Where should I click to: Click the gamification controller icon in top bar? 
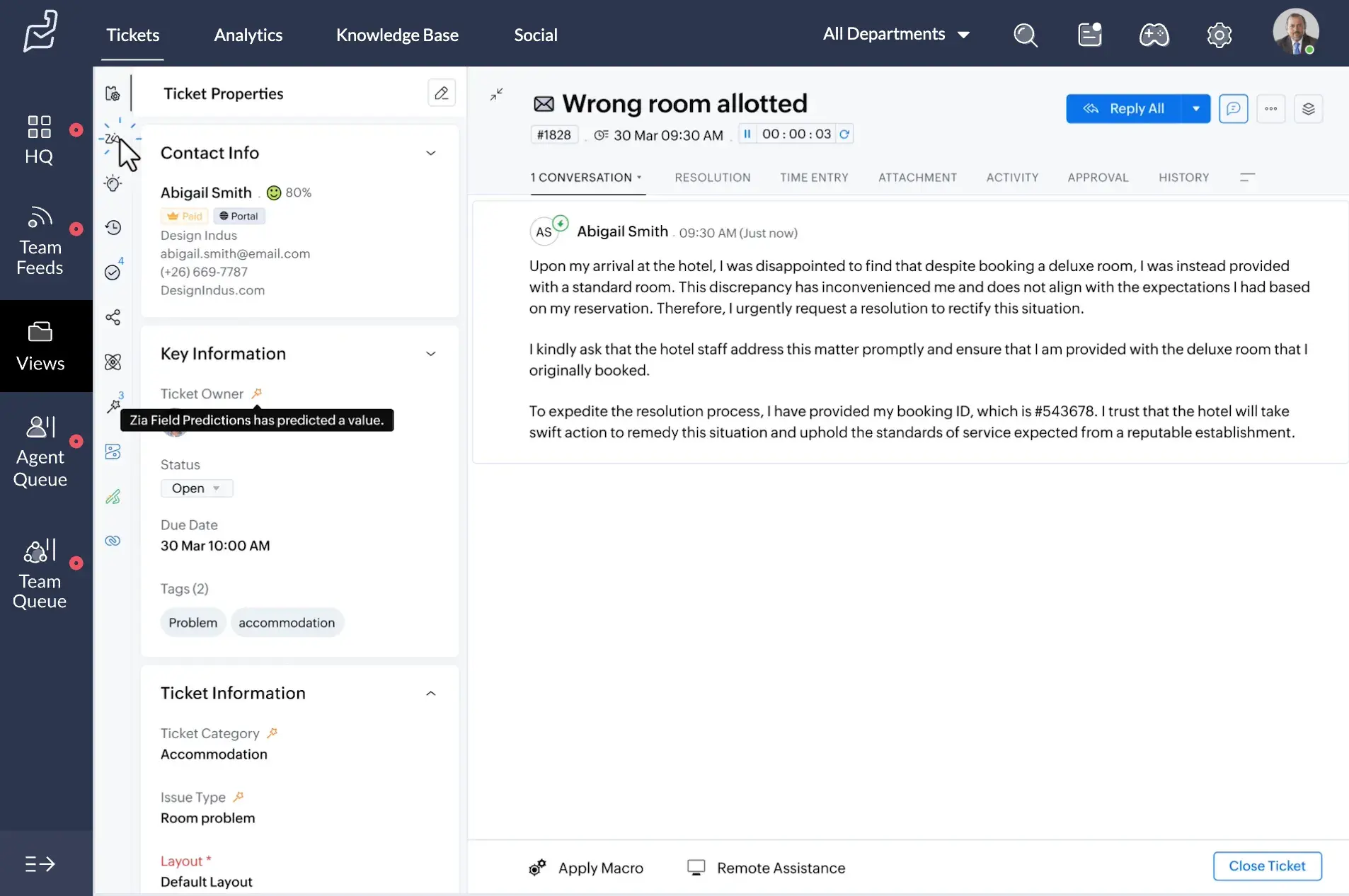coord(1154,35)
